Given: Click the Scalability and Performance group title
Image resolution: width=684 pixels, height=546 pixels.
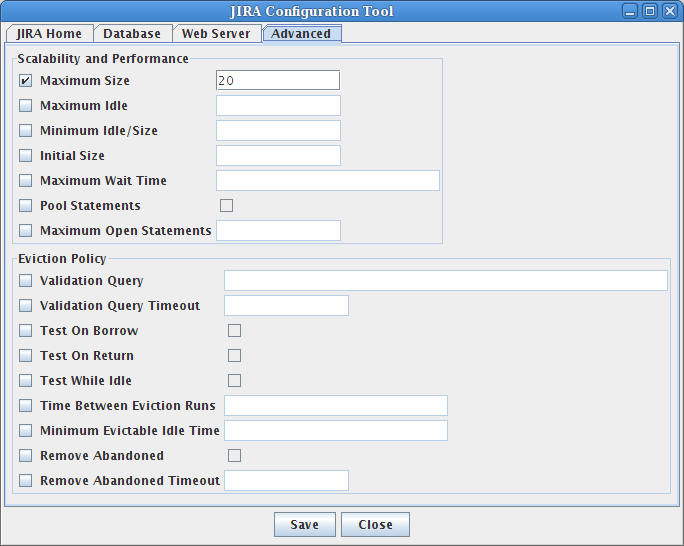Looking at the screenshot, I should (103, 58).
